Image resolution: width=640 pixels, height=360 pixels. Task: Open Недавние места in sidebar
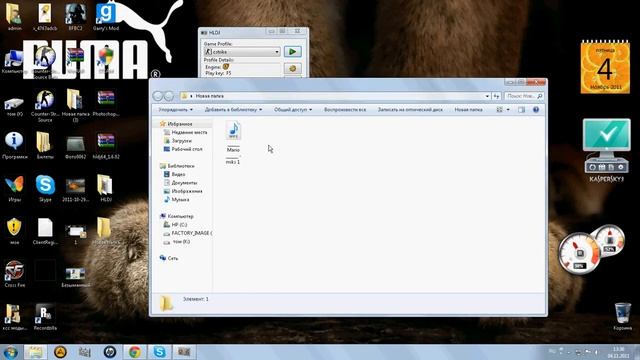tap(189, 132)
